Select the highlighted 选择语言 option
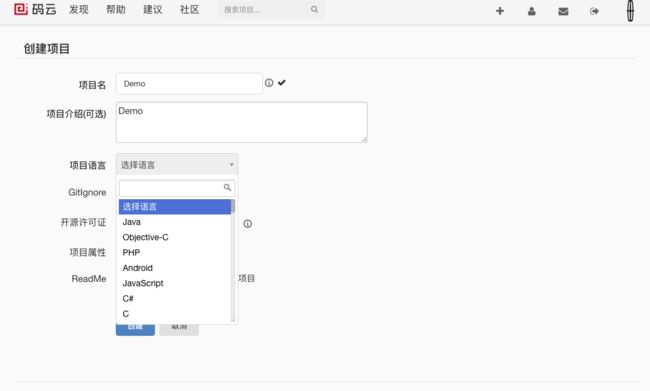This screenshot has width=650, height=391. tap(175, 207)
